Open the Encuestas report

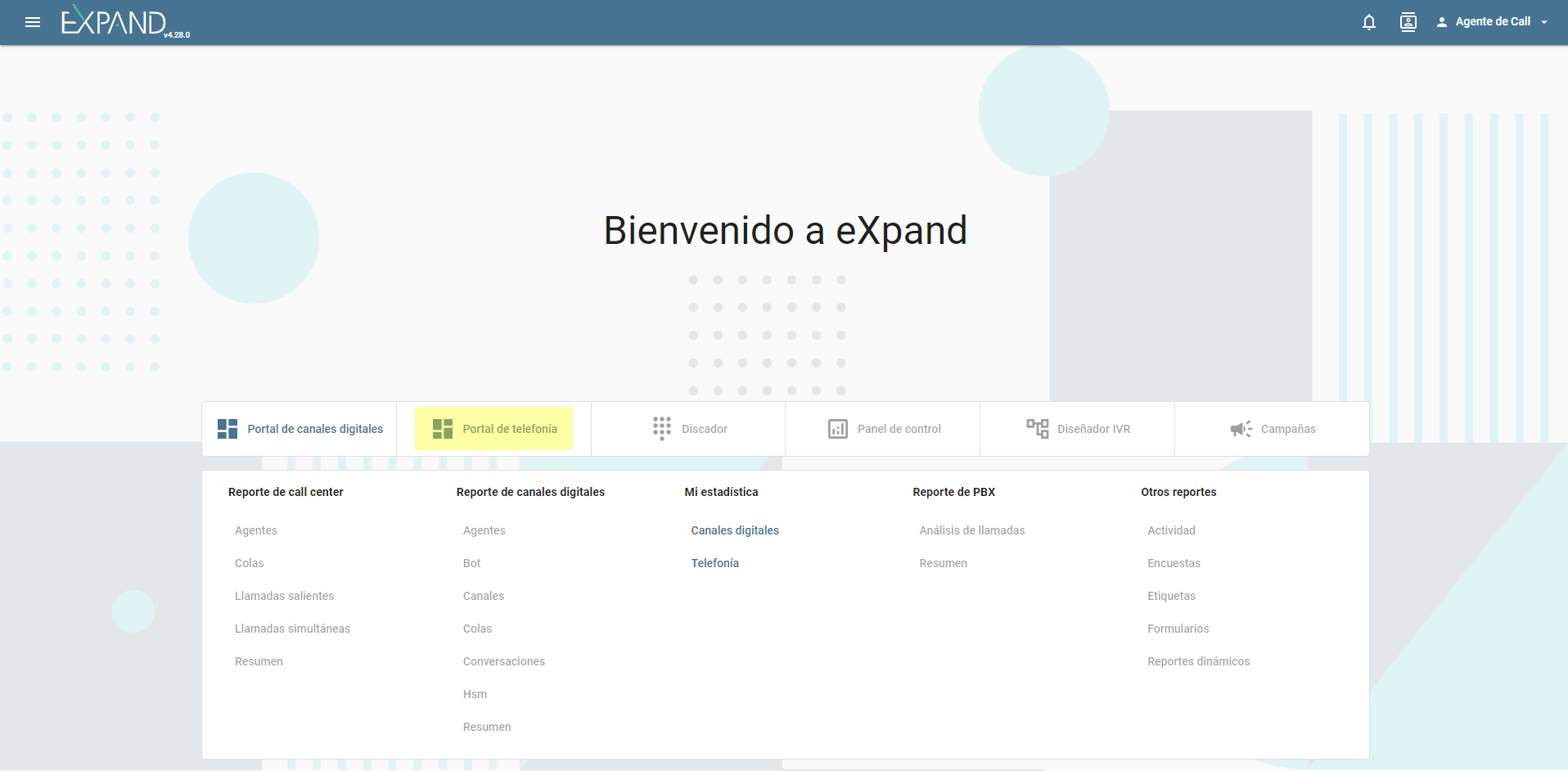(1174, 563)
